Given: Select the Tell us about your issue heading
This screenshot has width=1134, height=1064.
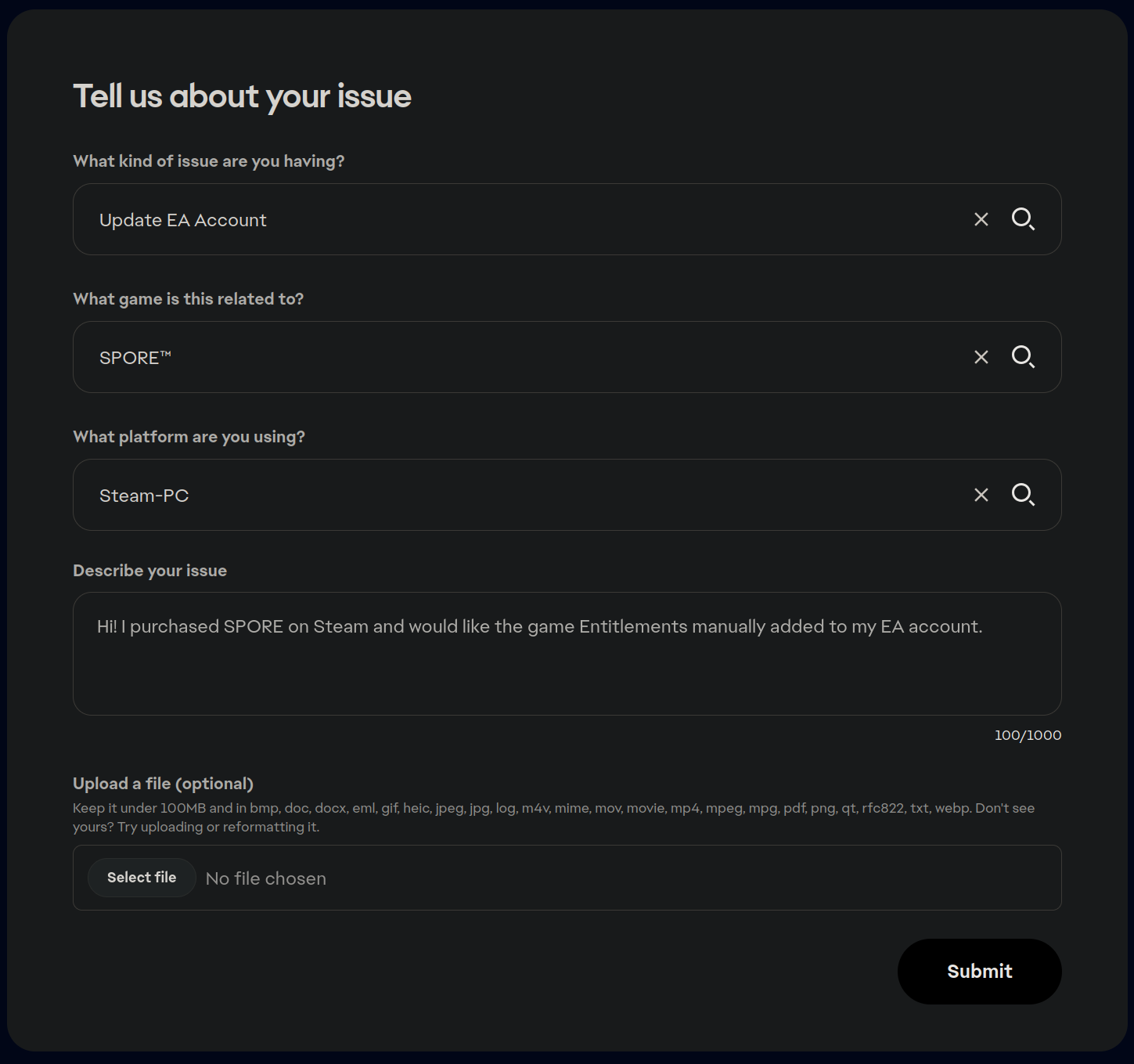Looking at the screenshot, I should [x=243, y=96].
